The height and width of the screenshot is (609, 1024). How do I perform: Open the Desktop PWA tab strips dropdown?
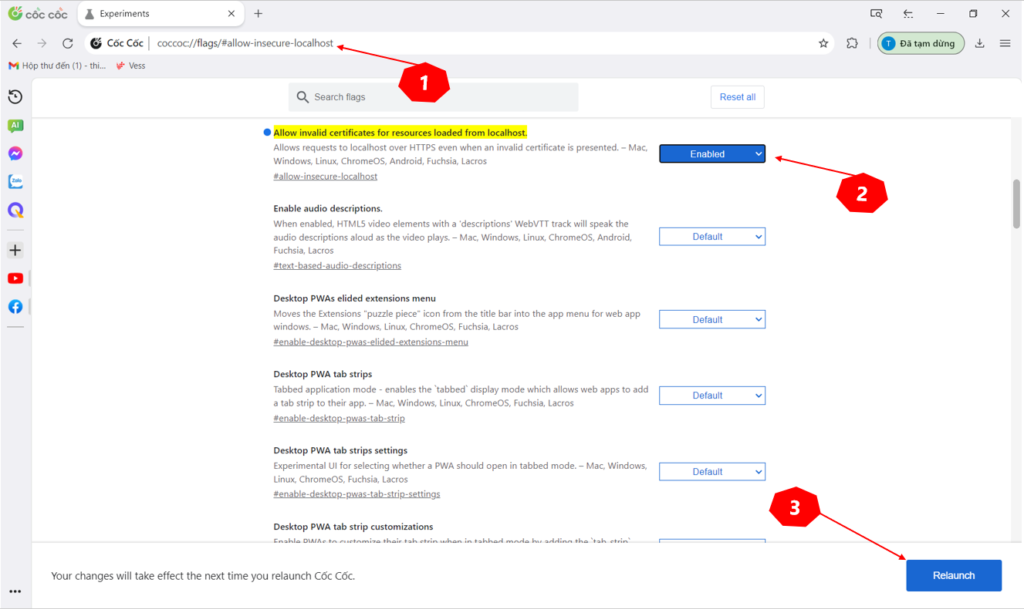pos(712,395)
